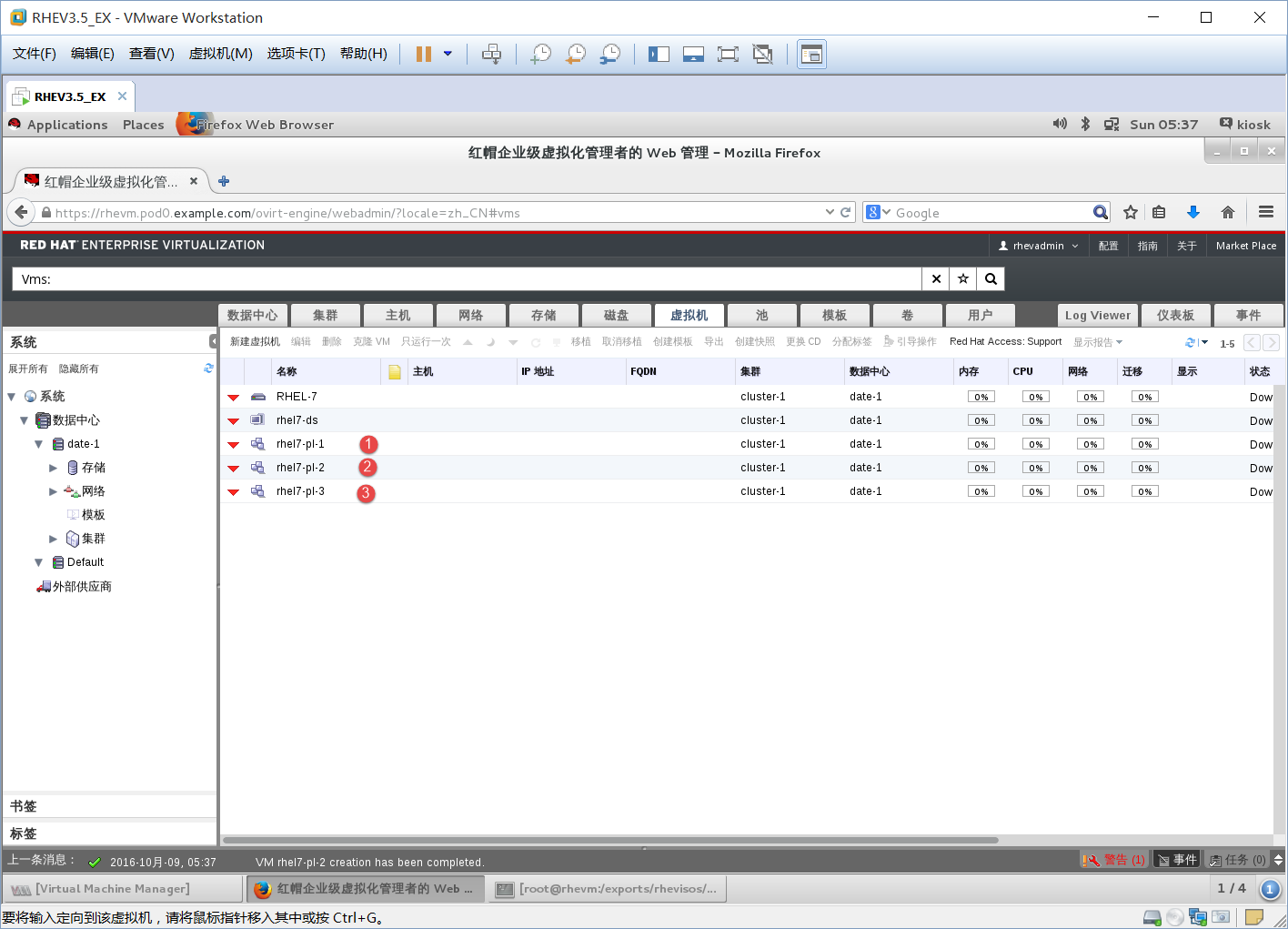Screen dimensions: 1288x929
Task: Open the 指南 guide link
Action: coord(1148,246)
